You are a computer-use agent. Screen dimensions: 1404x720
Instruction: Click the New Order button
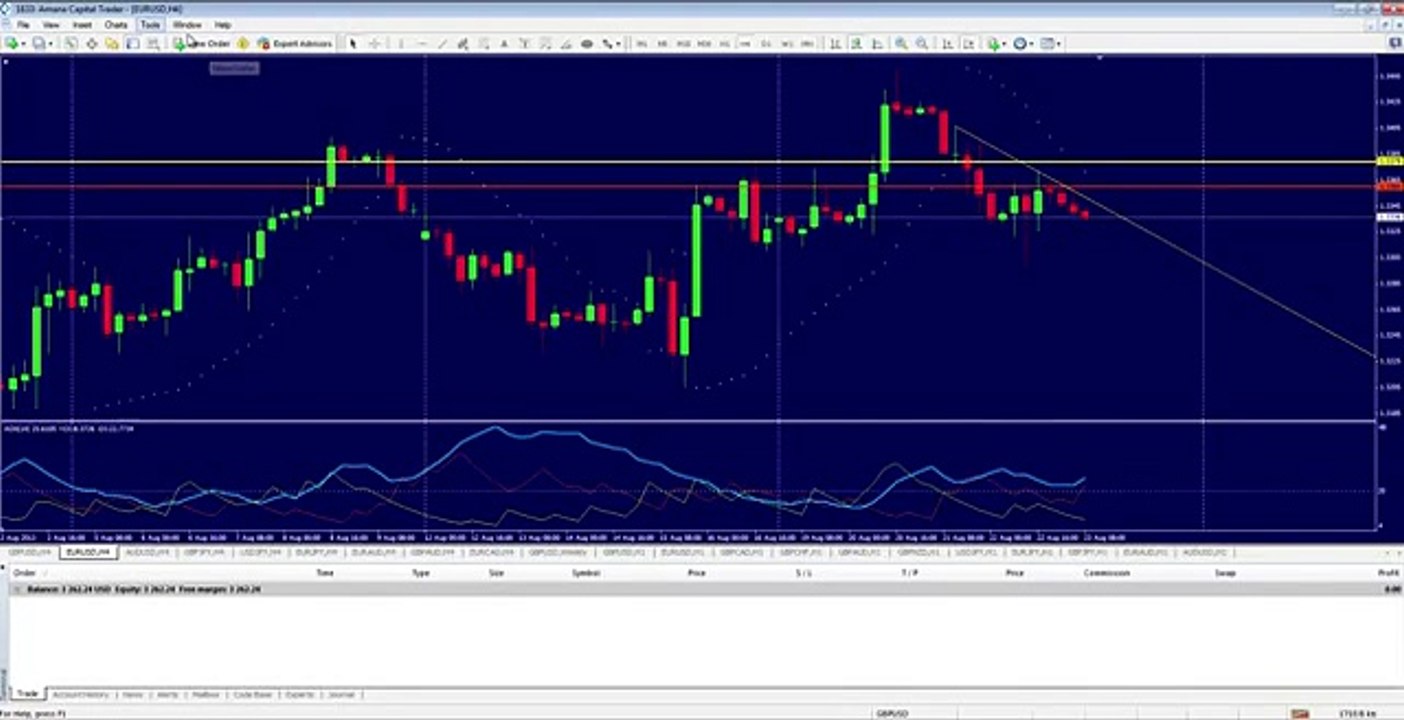tap(203, 43)
